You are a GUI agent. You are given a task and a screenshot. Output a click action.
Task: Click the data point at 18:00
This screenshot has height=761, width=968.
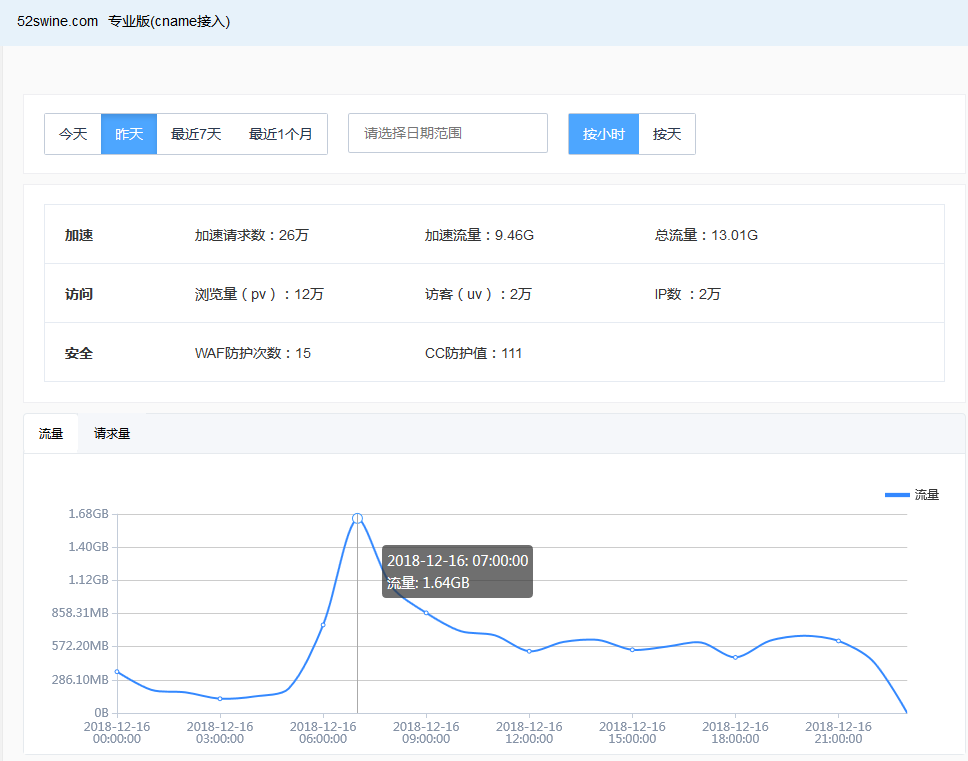(x=735, y=657)
